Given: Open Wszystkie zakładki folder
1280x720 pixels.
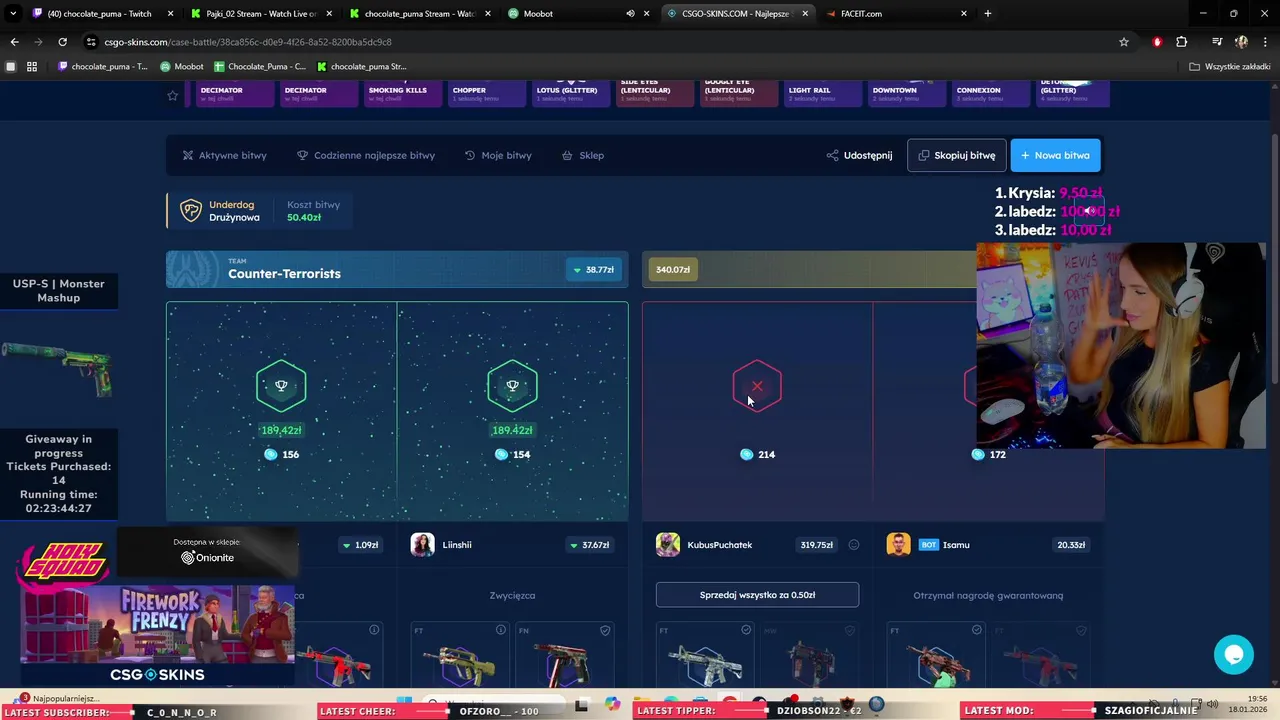Looking at the screenshot, I should 1230,67.
